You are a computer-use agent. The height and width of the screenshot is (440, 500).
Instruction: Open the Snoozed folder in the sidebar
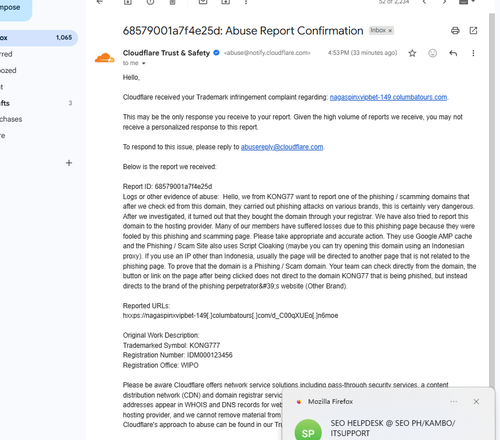[x=8, y=70]
